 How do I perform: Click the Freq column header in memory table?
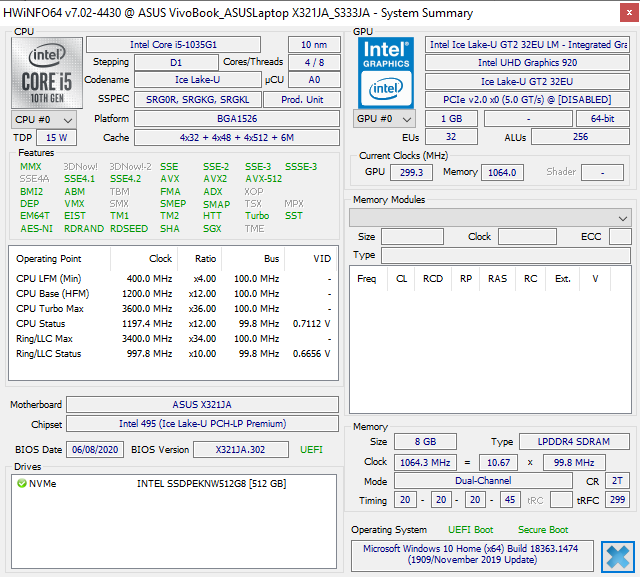pos(367,279)
